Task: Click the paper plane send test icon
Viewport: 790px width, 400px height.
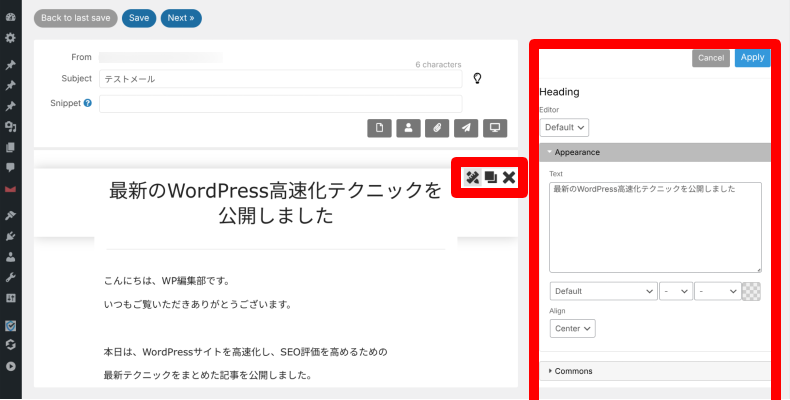Action: tap(466, 128)
